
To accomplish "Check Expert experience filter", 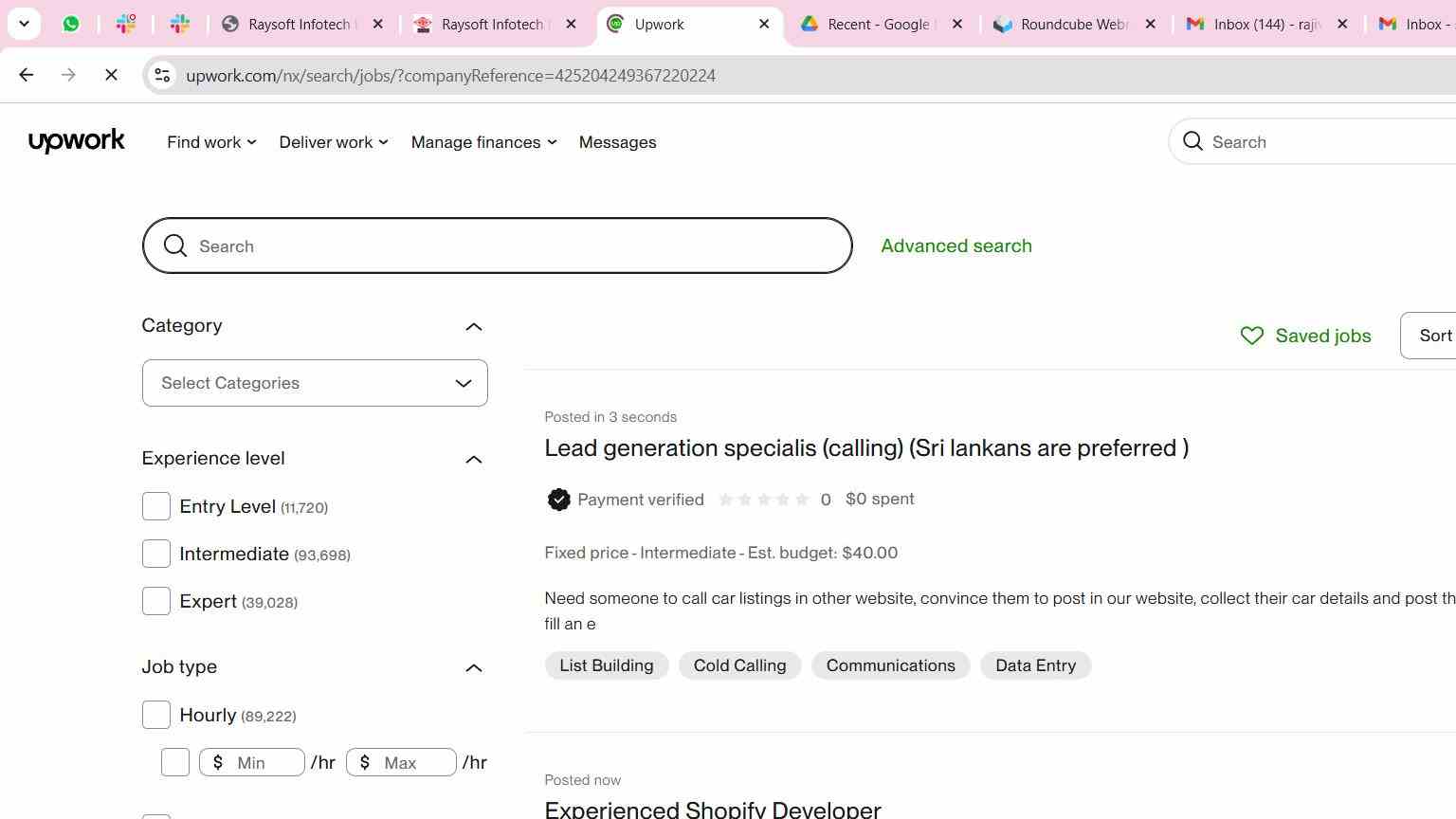I will [156, 601].
